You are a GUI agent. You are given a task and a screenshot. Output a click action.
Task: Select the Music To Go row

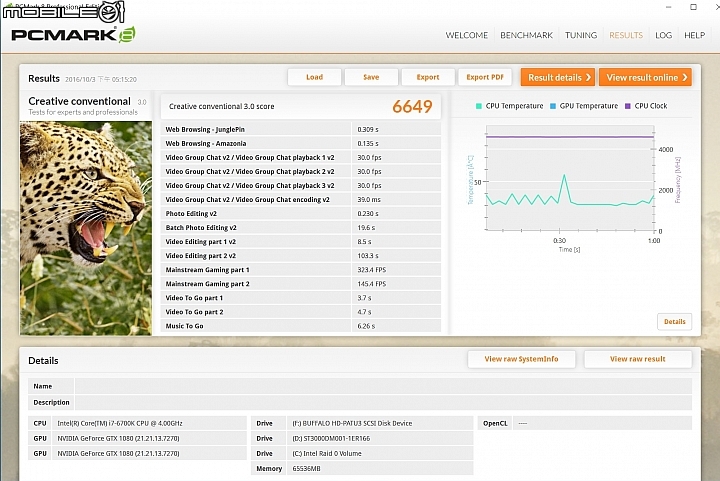pyautogui.click(x=301, y=326)
